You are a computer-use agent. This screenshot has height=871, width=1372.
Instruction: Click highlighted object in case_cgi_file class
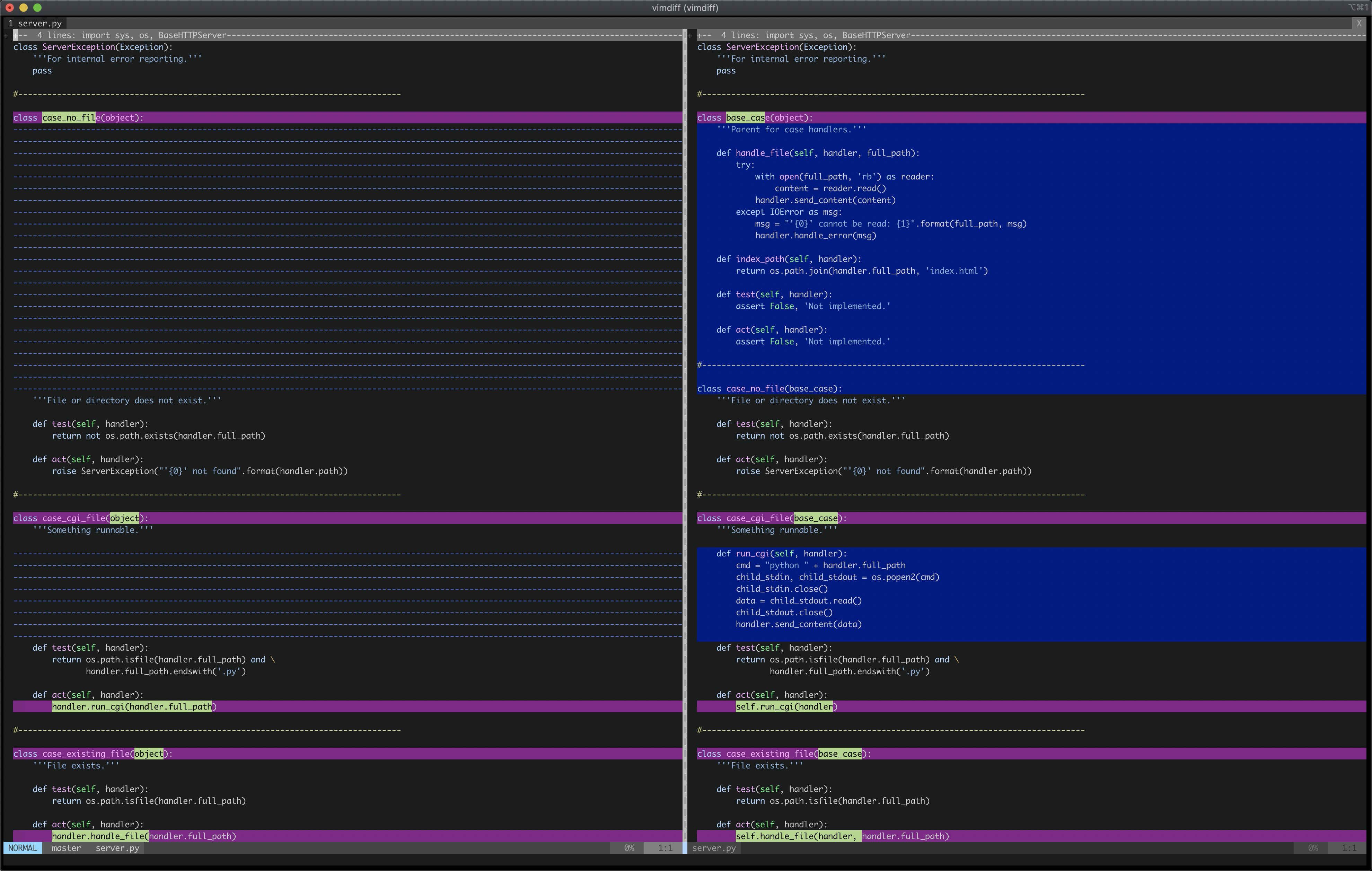[124, 518]
